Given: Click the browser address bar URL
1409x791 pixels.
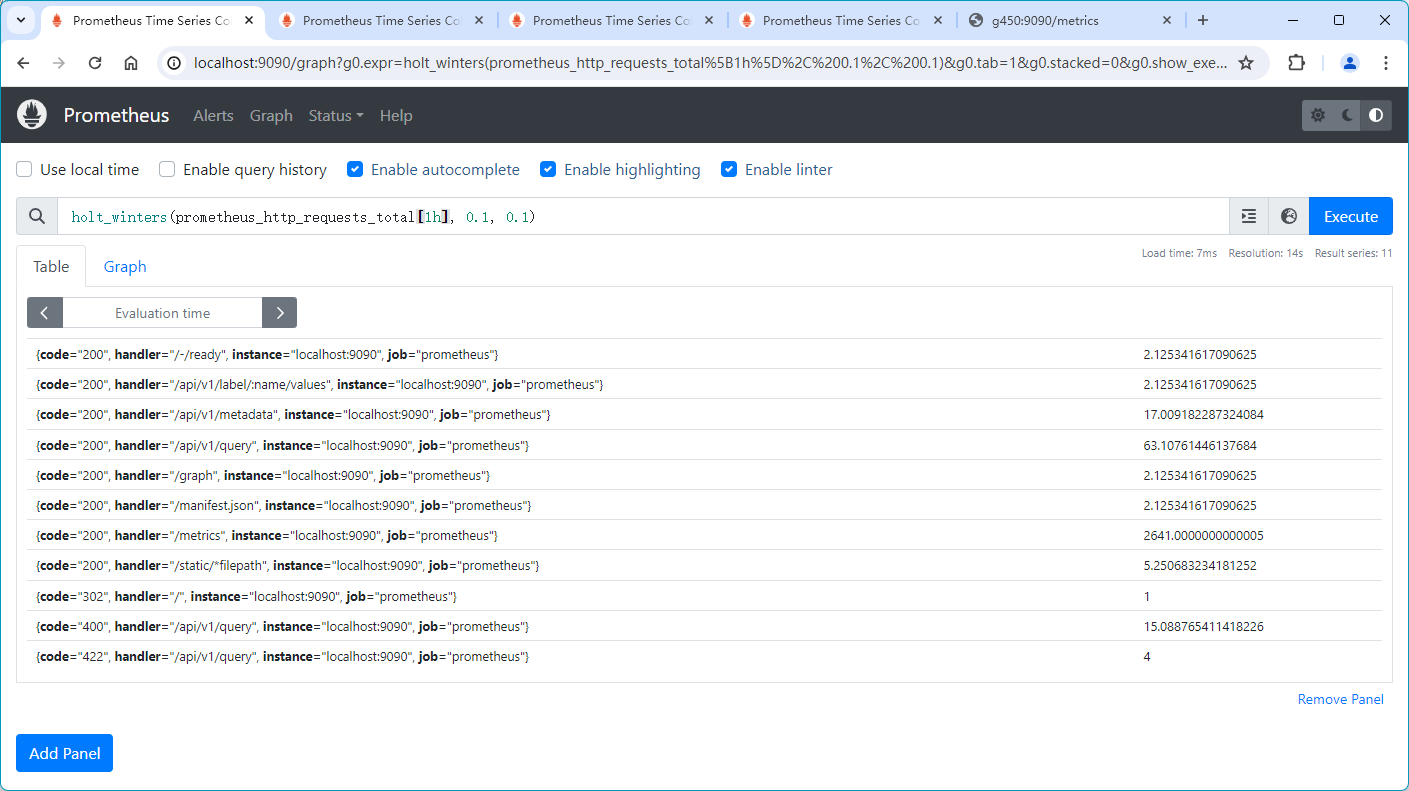Looking at the screenshot, I should click(x=710, y=63).
